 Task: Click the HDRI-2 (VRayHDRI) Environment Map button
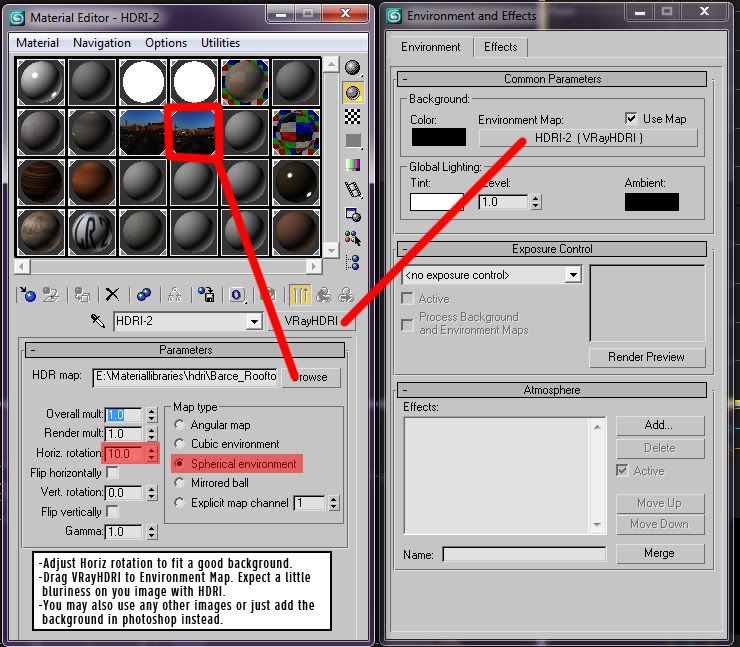coord(588,138)
